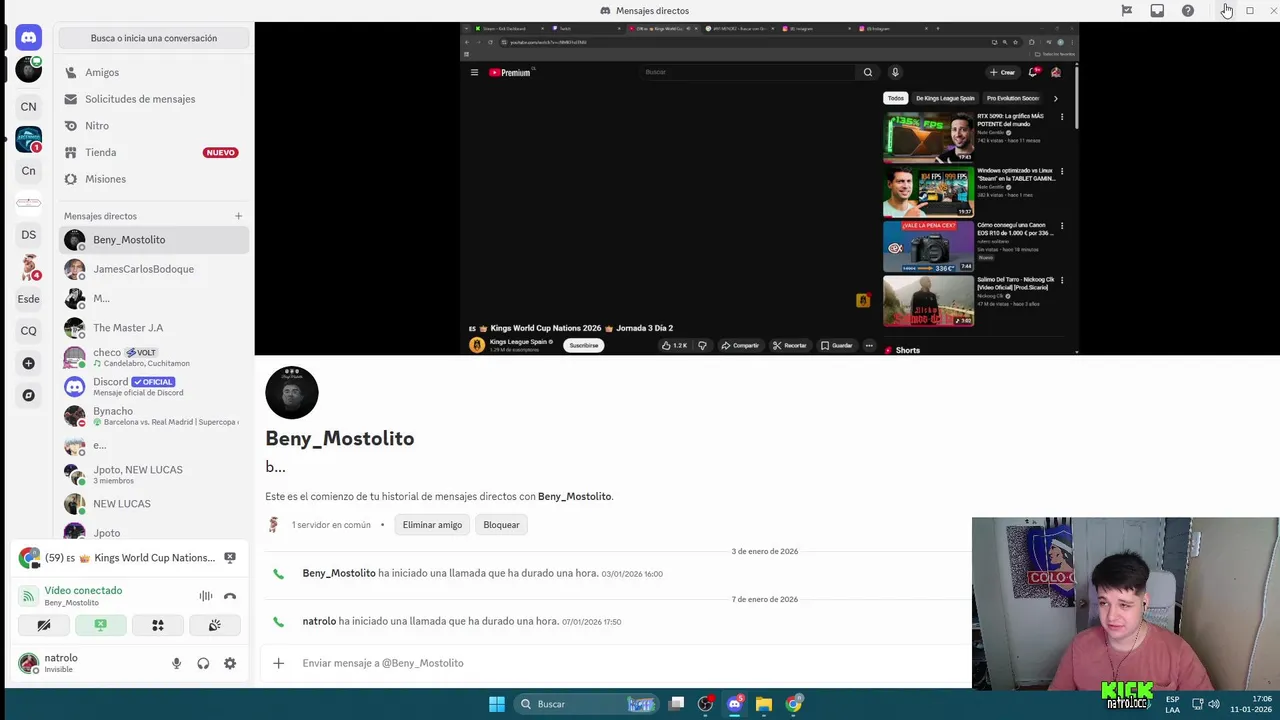Screen dimensions: 1280x720
Task: Click the ESP LAA language indicator
Action: [1172, 704]
